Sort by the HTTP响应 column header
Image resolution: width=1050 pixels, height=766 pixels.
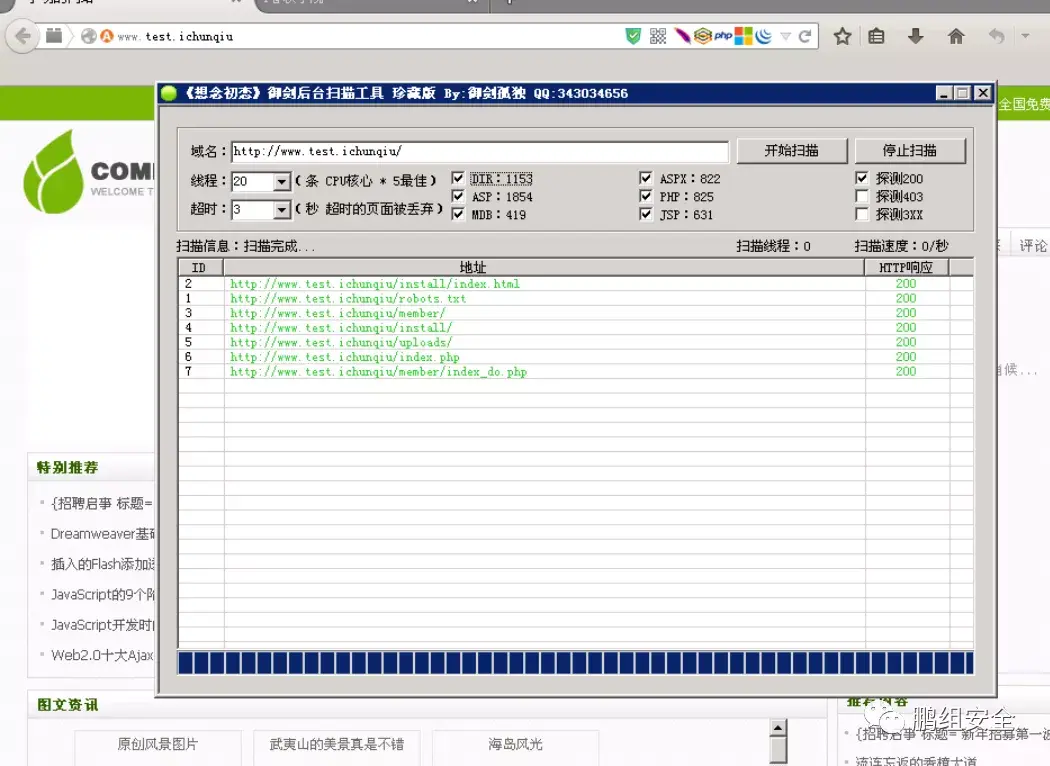(x=906, y=268)
